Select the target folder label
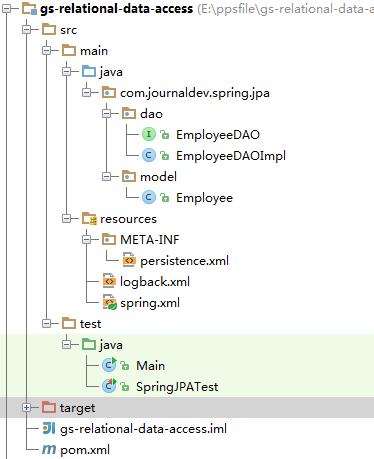 click(77, 408)
